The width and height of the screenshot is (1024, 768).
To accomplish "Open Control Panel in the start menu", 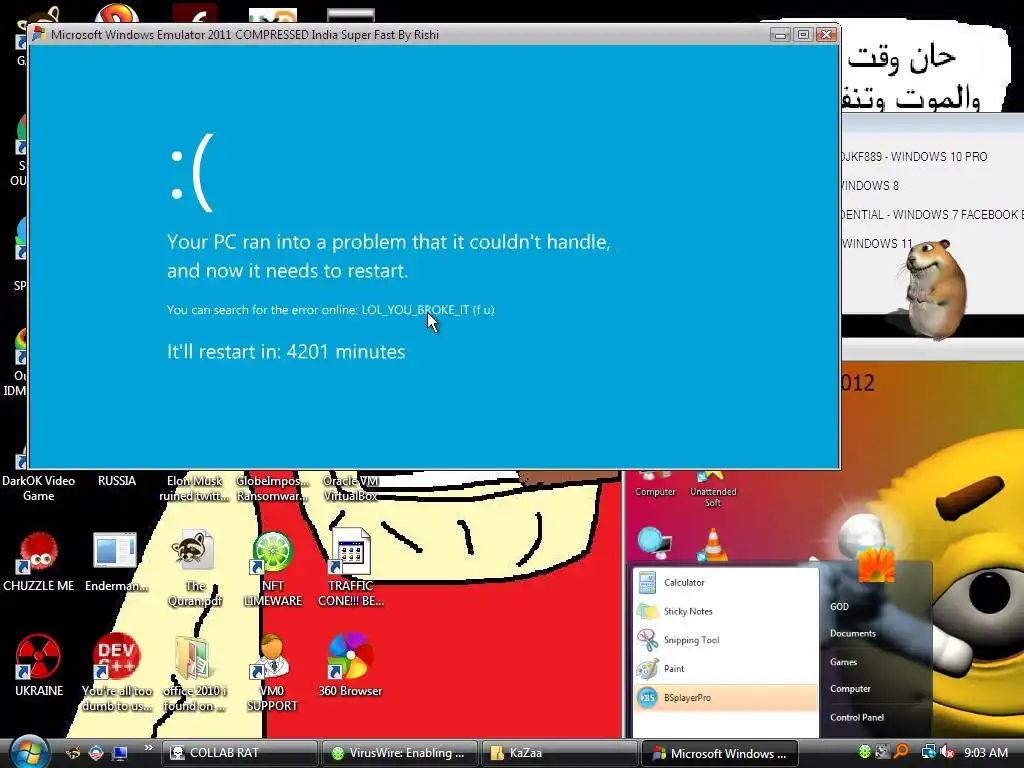I will pyautogui.click(x=857, y=717).
